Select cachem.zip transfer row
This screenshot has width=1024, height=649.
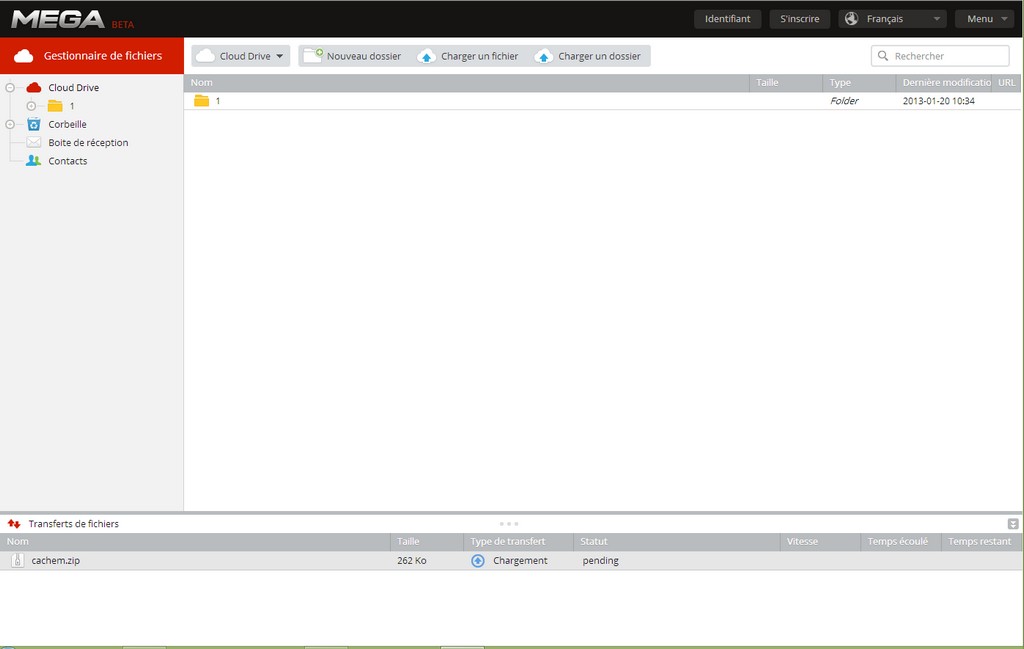(510, 560)
